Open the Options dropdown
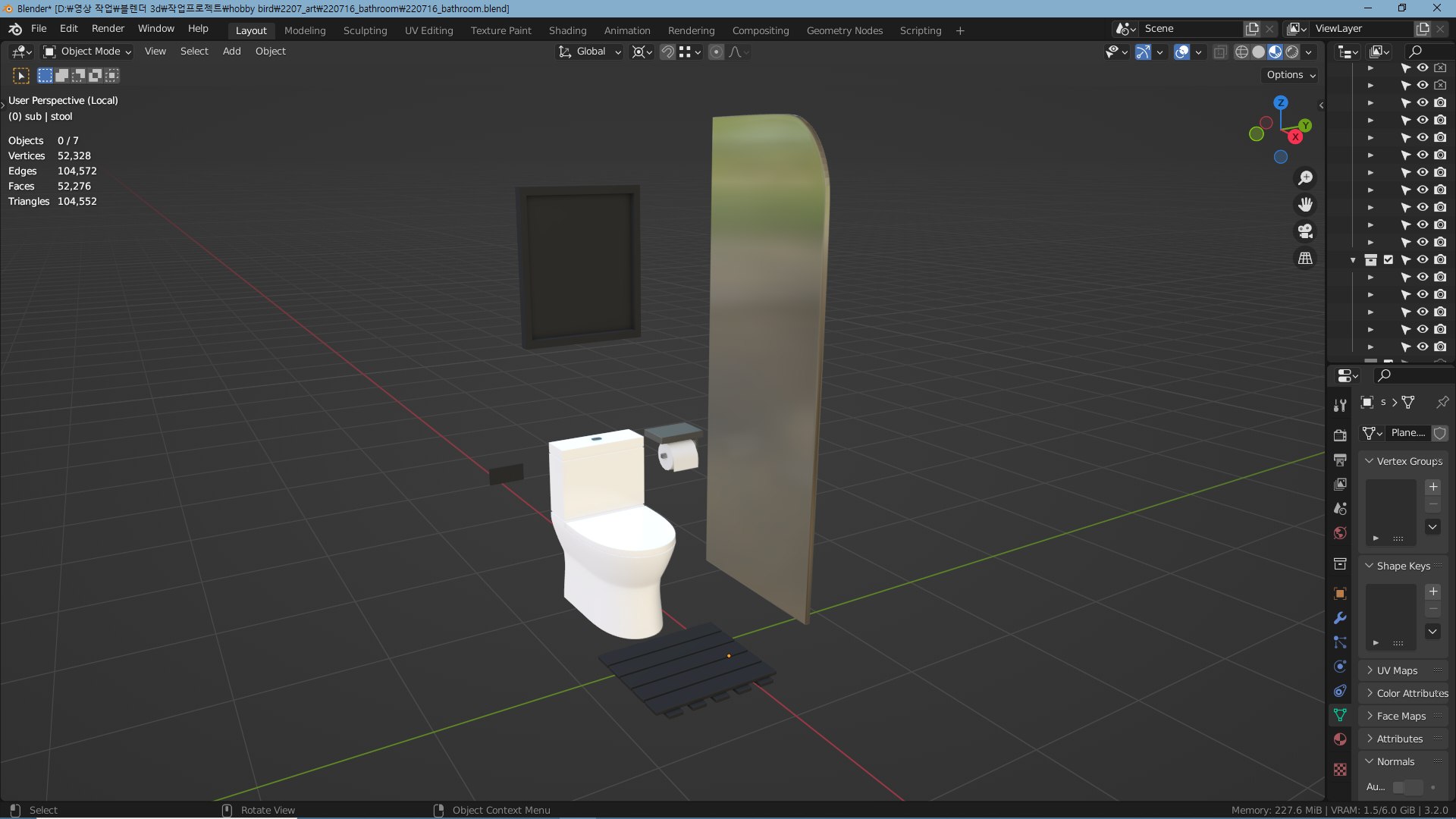1456x819 pixels. (1291, 75)
